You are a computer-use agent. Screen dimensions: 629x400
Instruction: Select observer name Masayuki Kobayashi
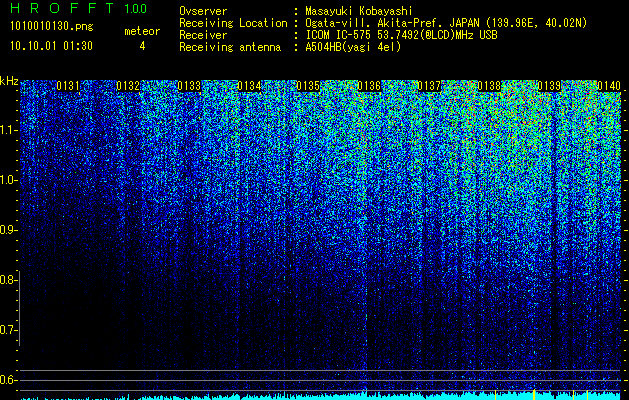point(359,11)
